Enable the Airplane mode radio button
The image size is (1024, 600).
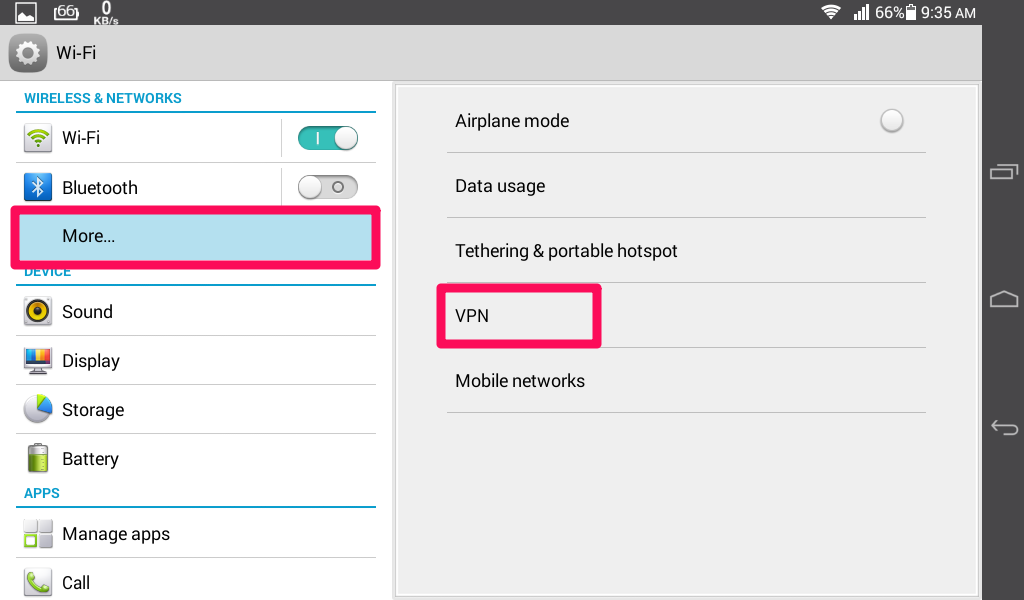tap(891, 121)
